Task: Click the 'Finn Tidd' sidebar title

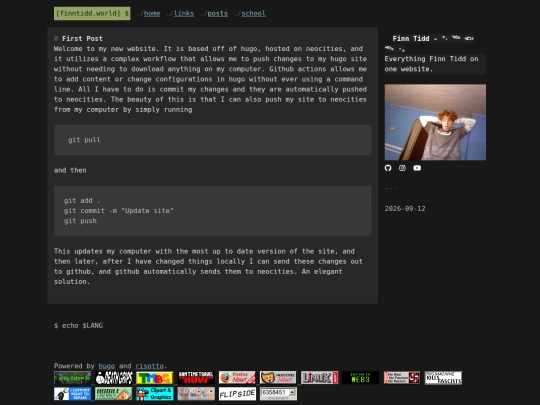Action: [x=411, y=38]
